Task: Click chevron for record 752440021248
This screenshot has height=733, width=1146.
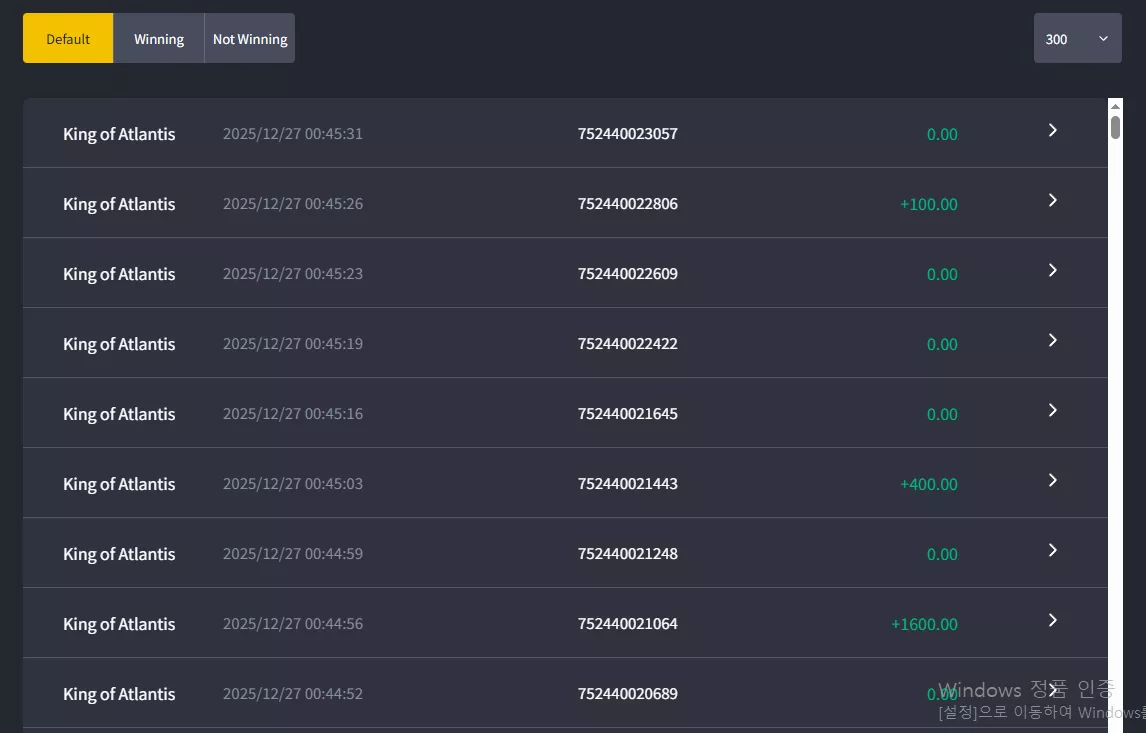Action: tap(1052, 550)
